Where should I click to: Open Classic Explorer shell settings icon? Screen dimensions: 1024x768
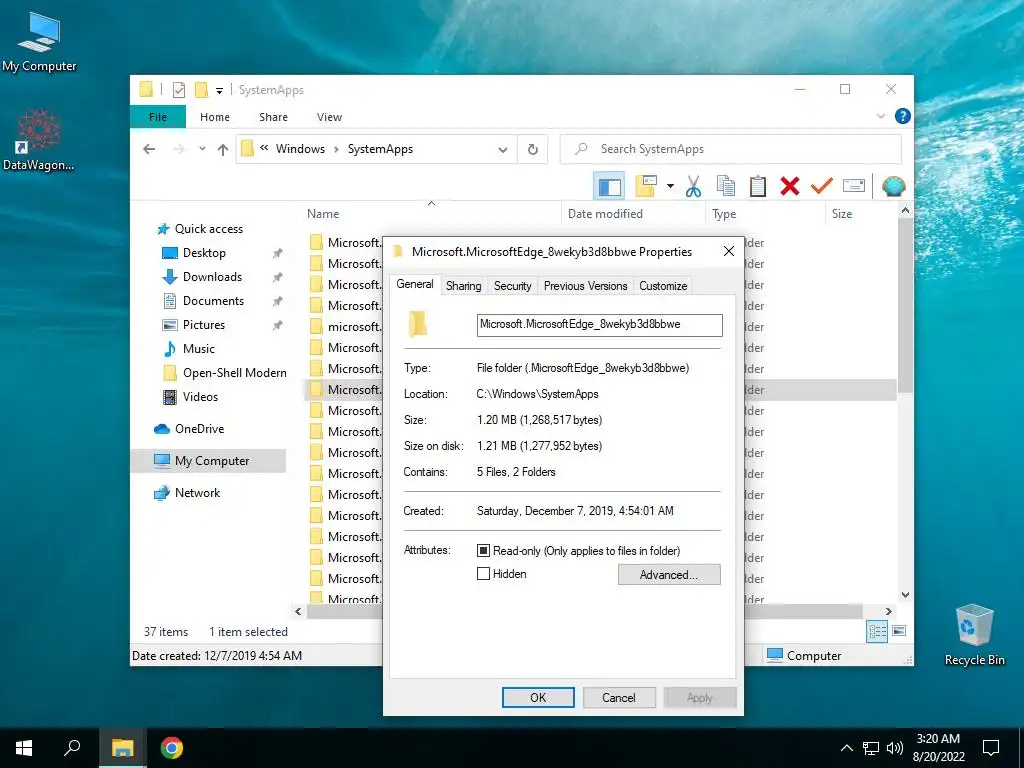(x=893, y=186)
